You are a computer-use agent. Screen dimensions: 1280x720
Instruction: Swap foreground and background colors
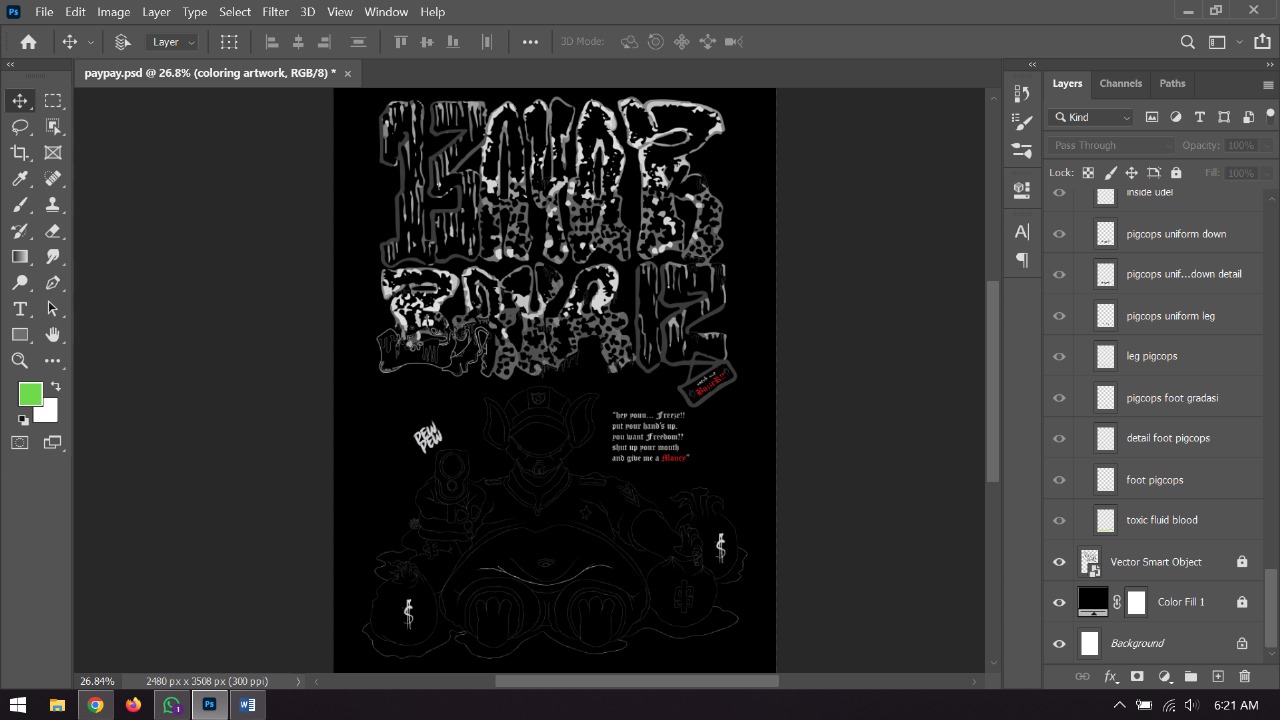(56, 386)
